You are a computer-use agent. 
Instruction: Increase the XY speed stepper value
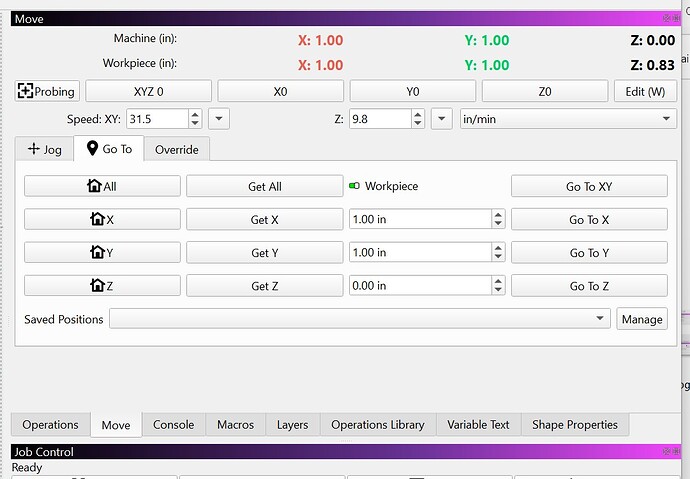[x=195, y=114]
